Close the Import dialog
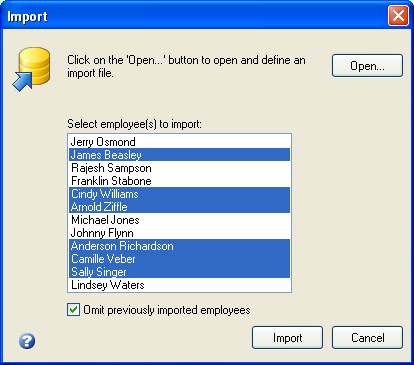The height and width of the screenshot is (365, 414). pyautogui.click(x=398, y=15)
